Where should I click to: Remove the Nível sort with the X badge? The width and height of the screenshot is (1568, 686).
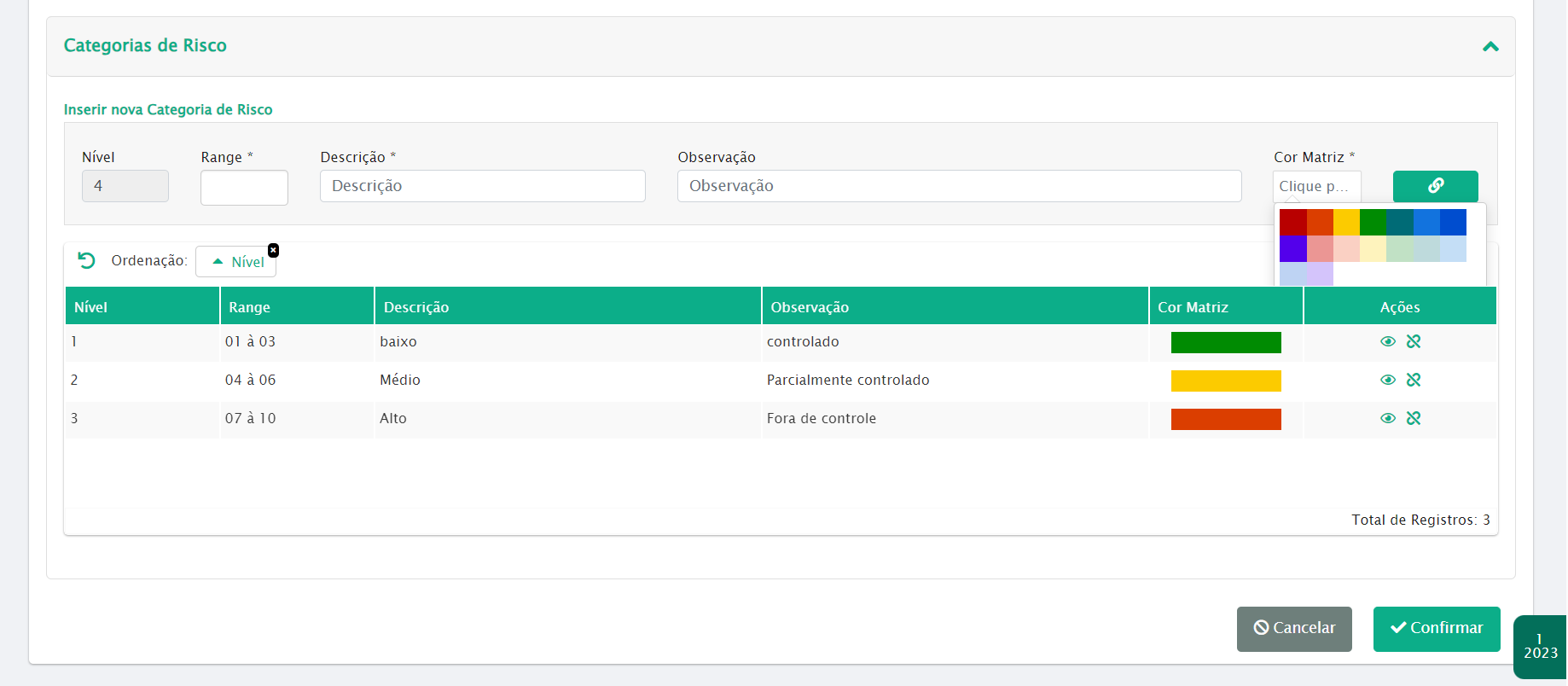(x=273, y=250)
